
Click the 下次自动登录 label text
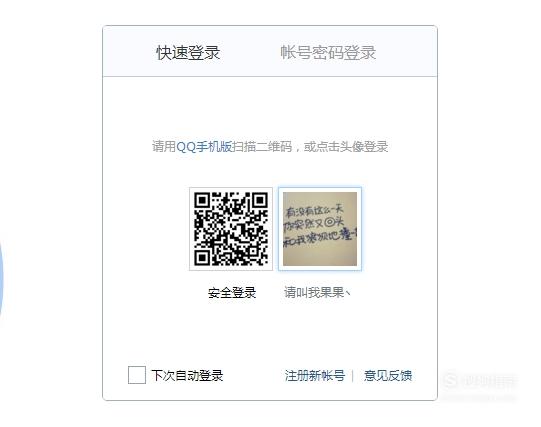click(187, 375)
